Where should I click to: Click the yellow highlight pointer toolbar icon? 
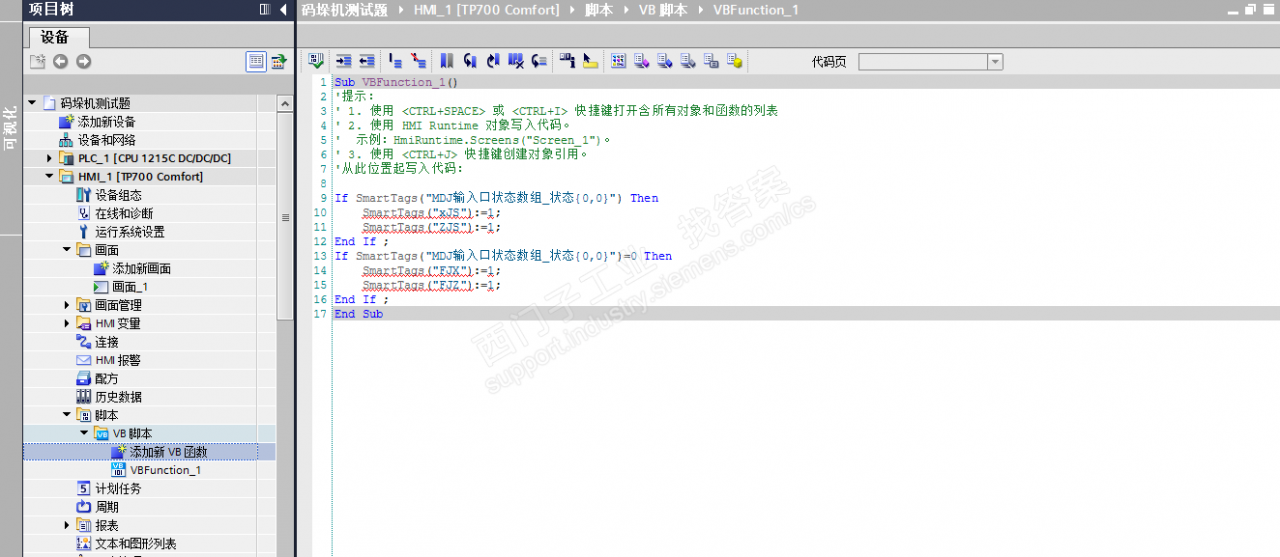coord(590,61)
